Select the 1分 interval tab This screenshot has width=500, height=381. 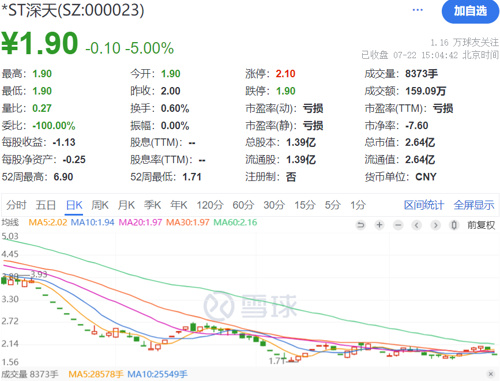[358, 205]
